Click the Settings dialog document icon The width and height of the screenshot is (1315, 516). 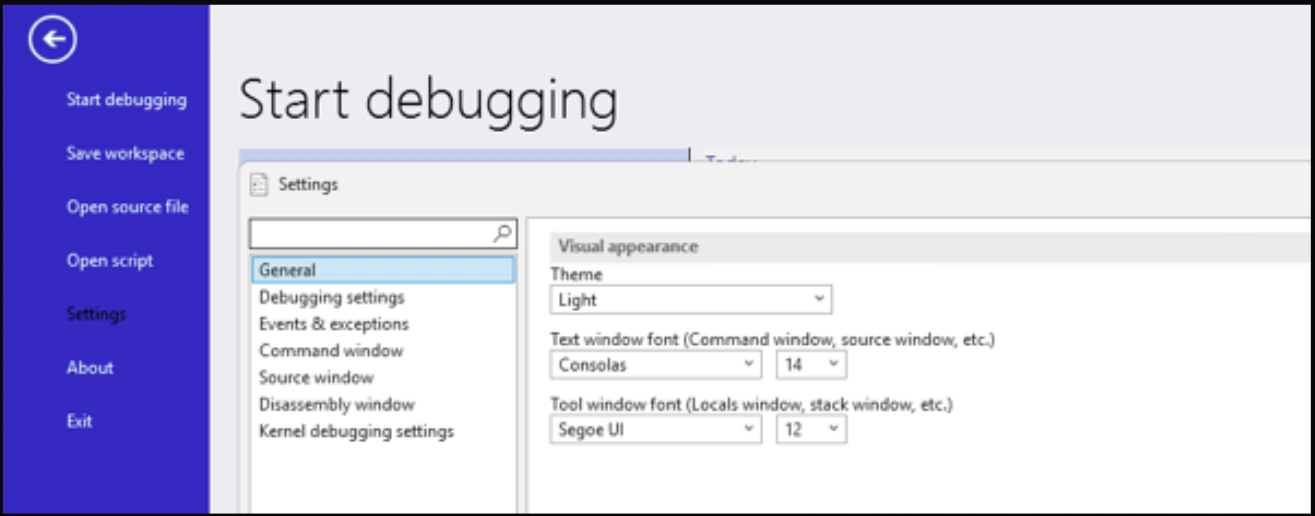[259, 184]
